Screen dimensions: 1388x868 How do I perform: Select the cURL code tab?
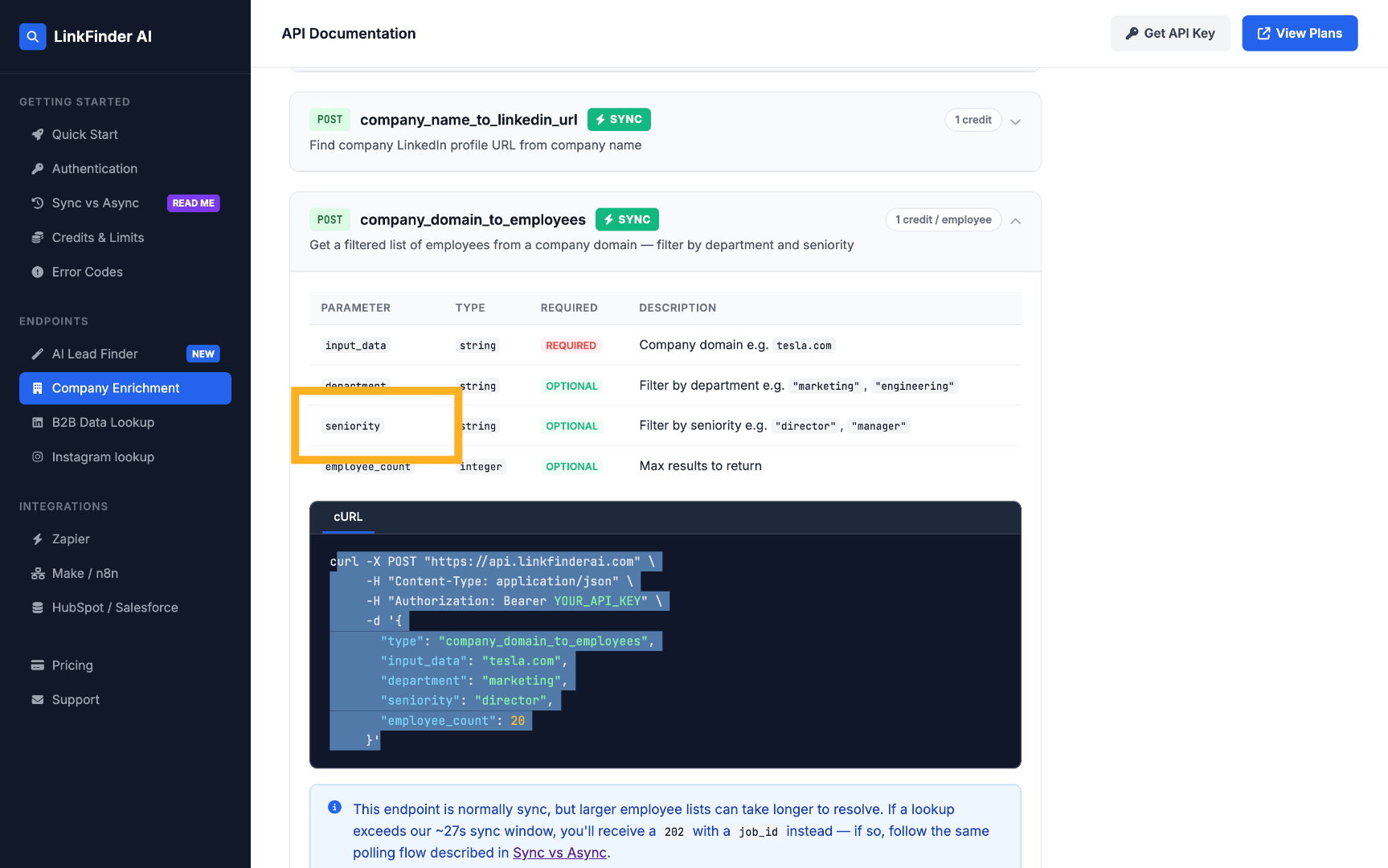[x=348, y=517]
